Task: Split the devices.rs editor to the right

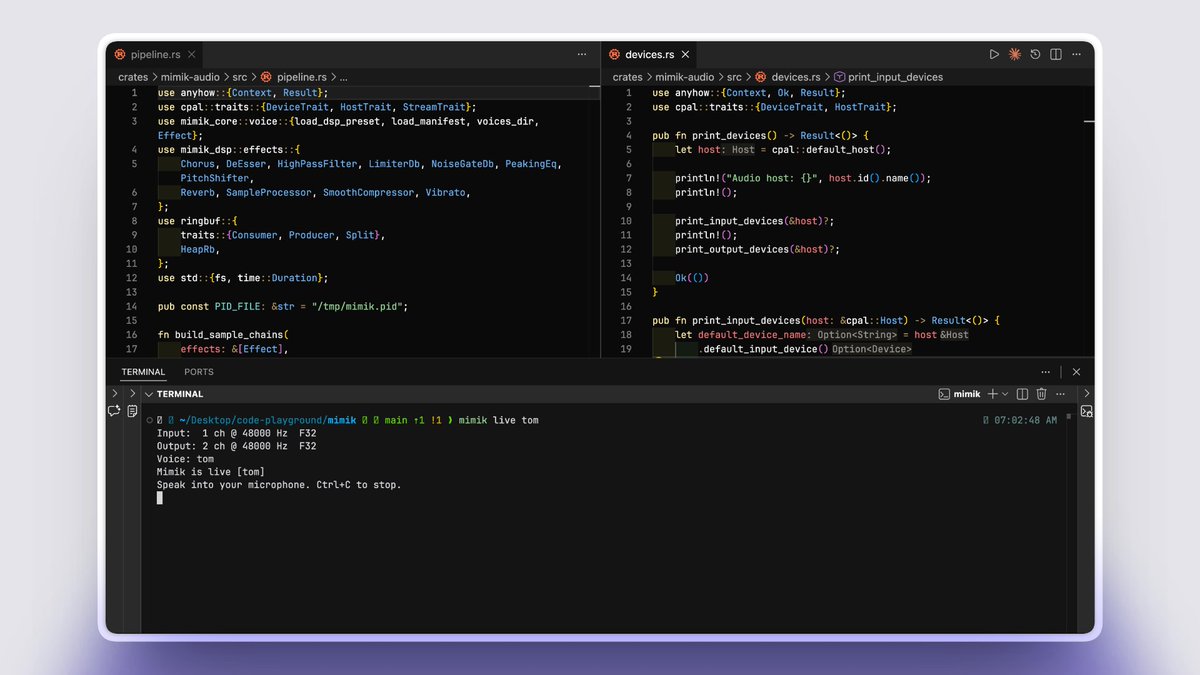Action: (x=1055, y=54)
